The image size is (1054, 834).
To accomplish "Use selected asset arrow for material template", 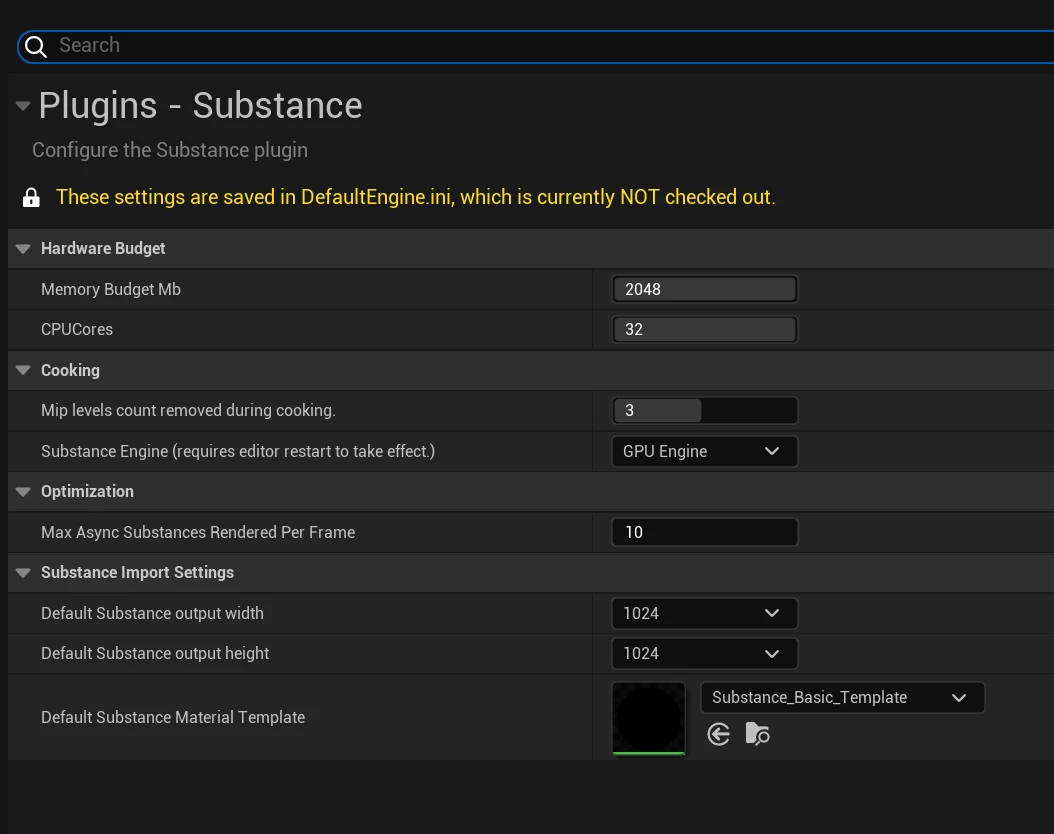I will (718, 735).
